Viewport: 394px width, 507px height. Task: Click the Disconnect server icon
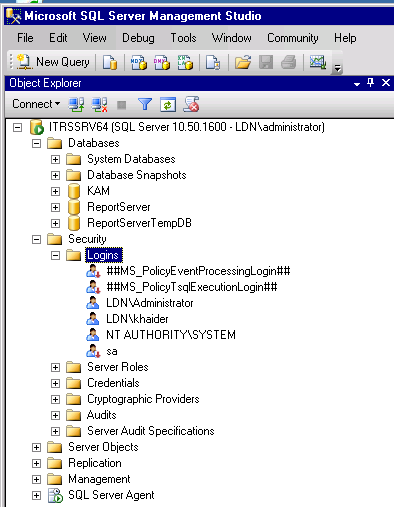point(100,105)
